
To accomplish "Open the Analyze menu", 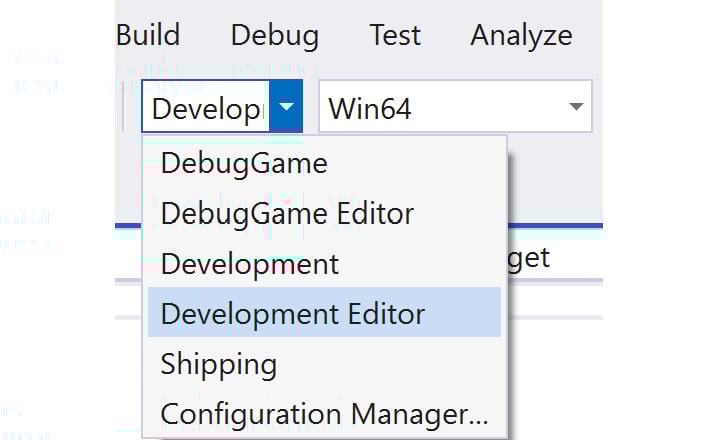I will pyautogui.click(x=521, y=36).
